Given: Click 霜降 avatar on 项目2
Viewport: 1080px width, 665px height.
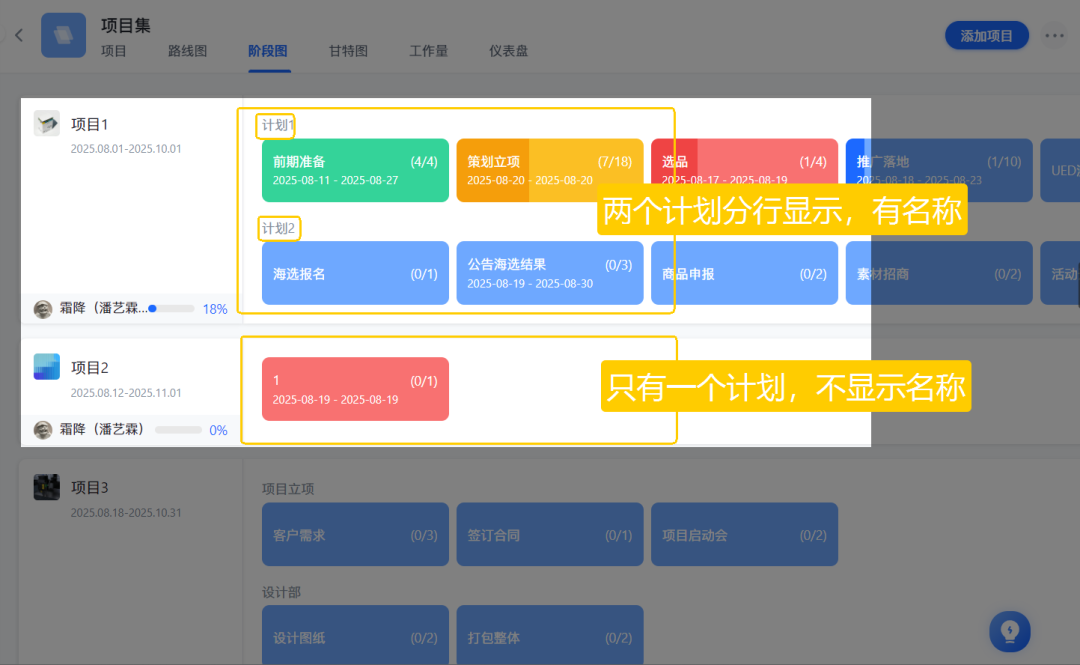Looking at the screenshot, I should (x=42, y=430).
